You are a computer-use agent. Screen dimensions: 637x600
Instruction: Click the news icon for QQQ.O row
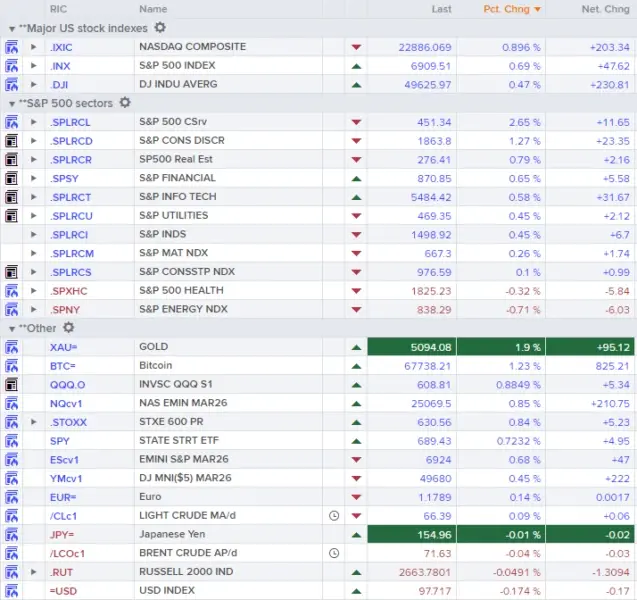click(x=11, y=385)
